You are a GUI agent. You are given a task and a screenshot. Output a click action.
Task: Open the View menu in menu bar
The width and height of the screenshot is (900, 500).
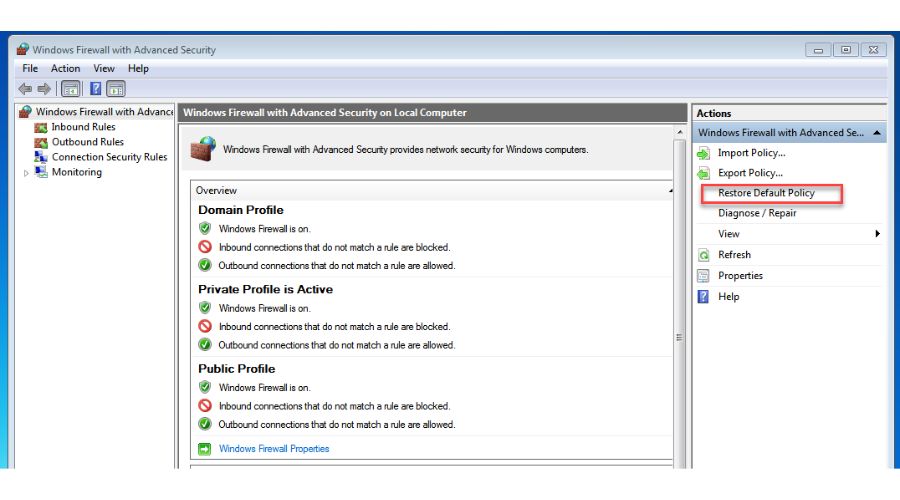click(104, 68)
